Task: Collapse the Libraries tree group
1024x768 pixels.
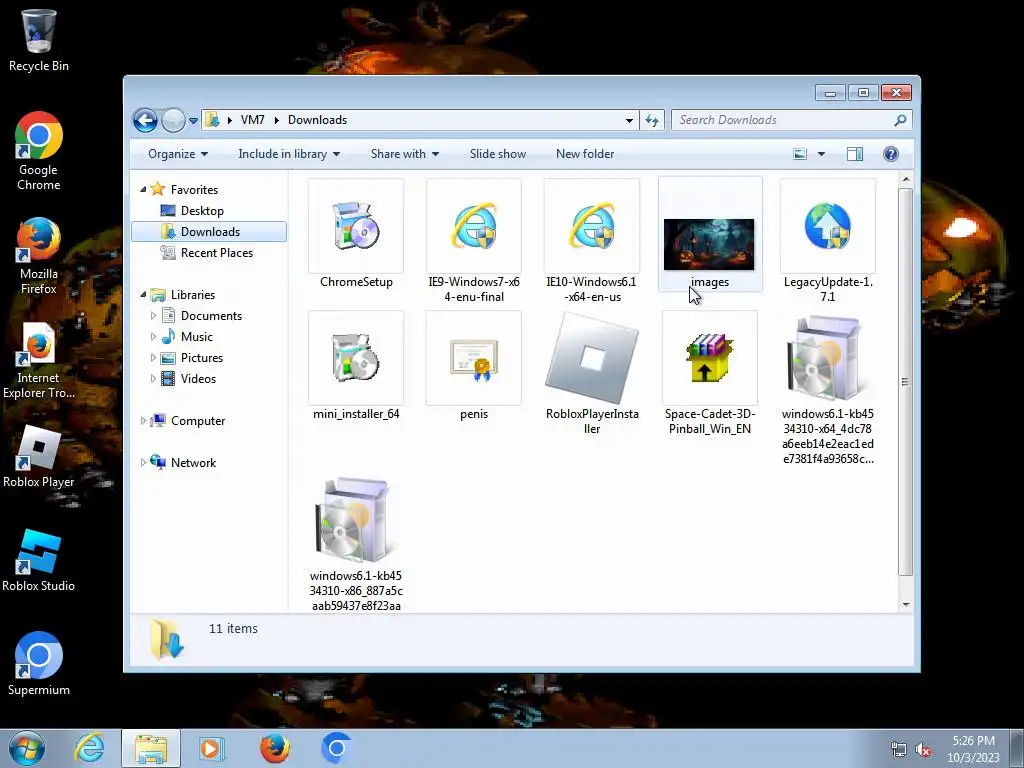Action: [x=143, y=295]
